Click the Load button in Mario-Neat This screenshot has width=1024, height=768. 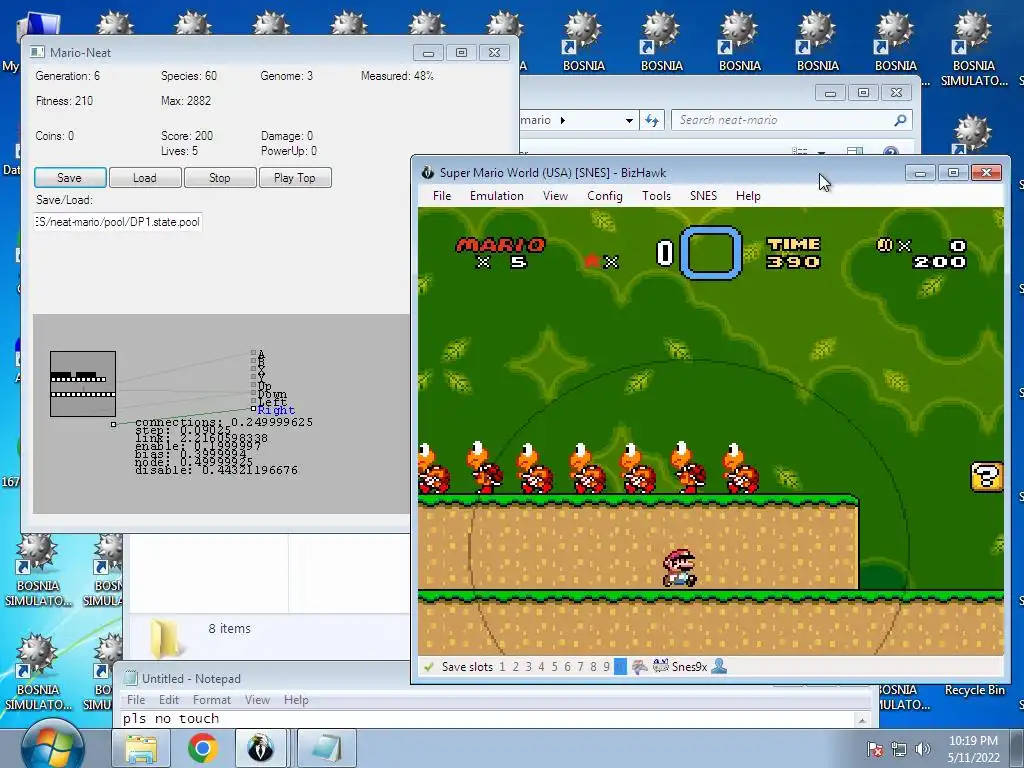pos(145,178)
